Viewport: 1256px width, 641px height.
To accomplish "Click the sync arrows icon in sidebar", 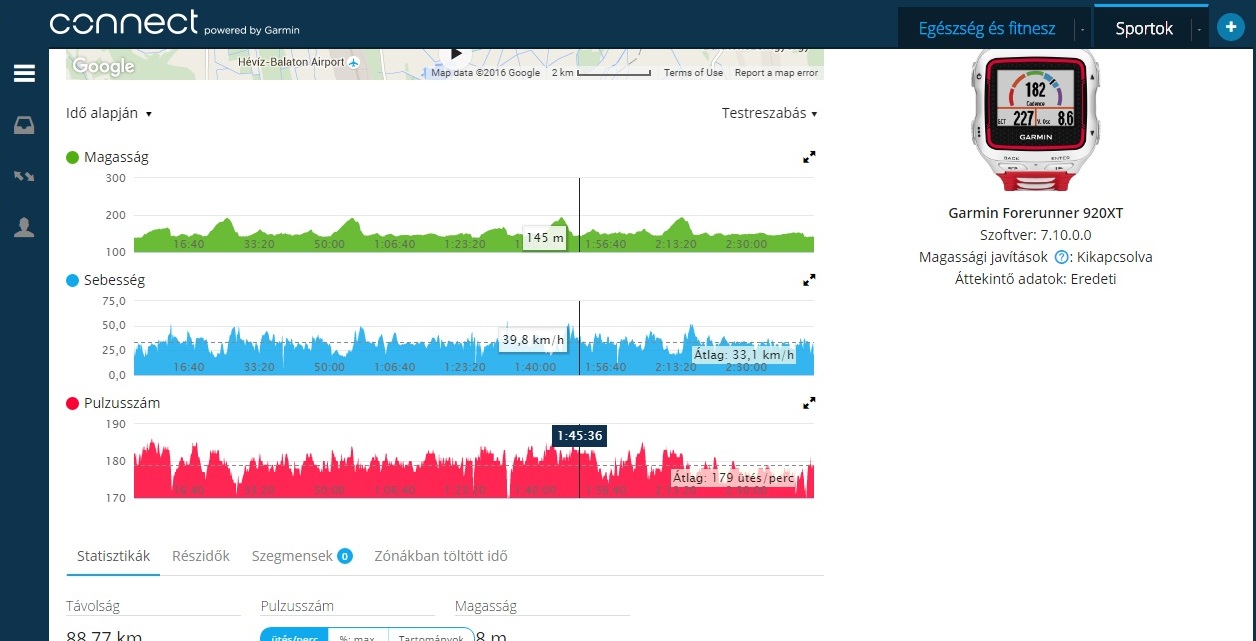I will 24,176.
